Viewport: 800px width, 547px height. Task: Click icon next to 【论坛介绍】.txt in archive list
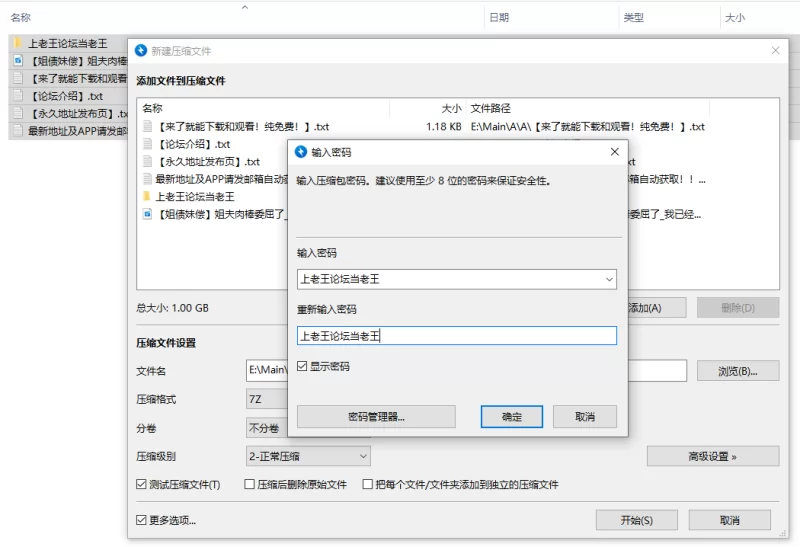pos(147,144)
